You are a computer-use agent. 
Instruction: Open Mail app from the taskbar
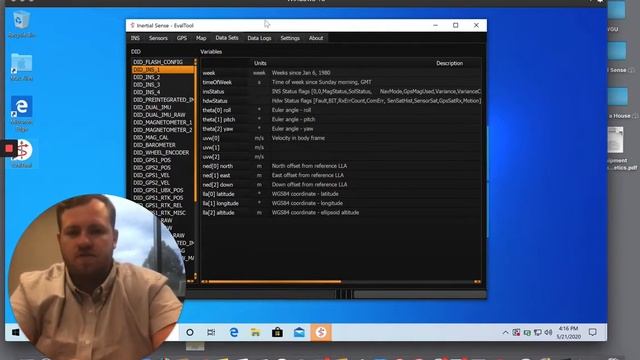299,333
